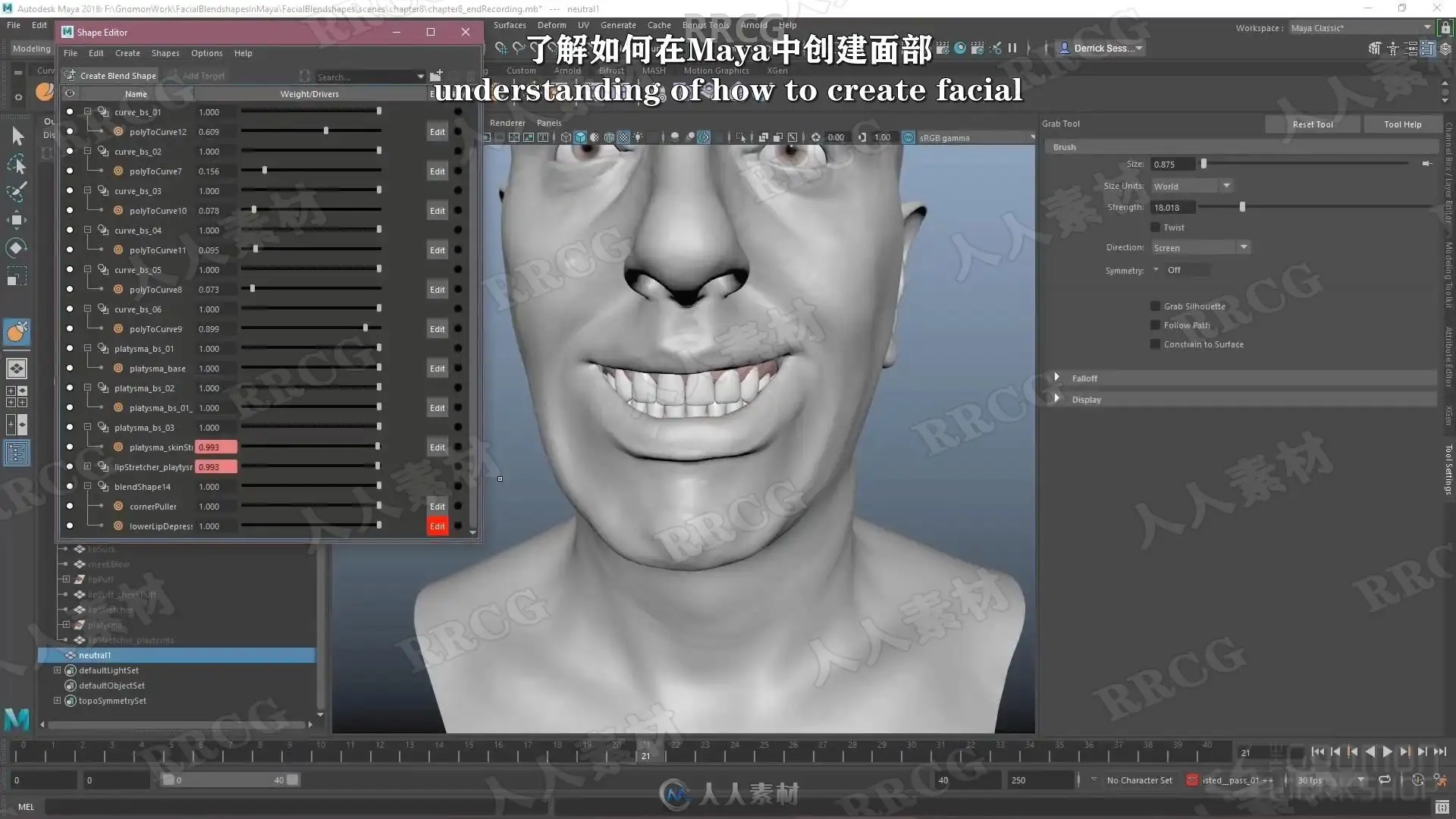Screen dimensions: 1456x819
Task: Open the viewport Panels menu
Action: [549, 123]
